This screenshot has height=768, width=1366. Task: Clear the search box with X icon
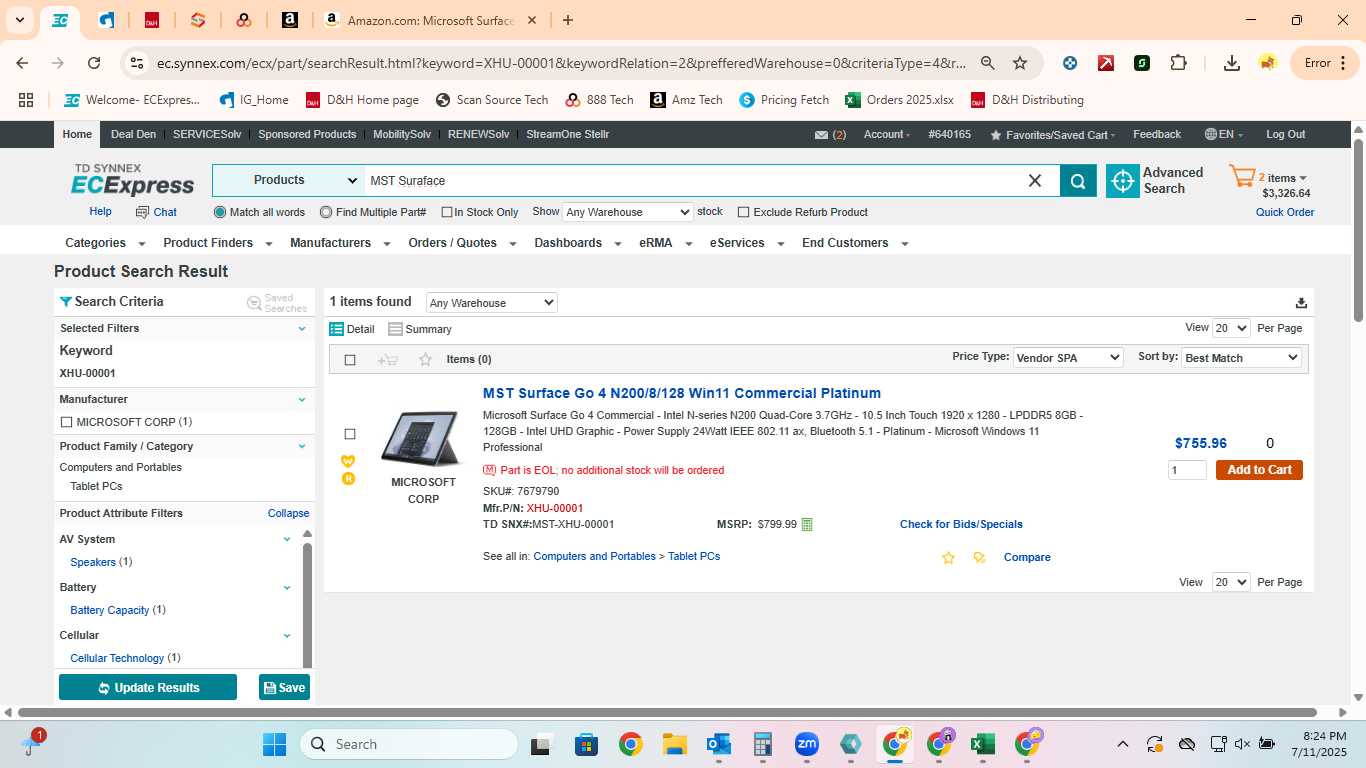(x=1035, y=181)
